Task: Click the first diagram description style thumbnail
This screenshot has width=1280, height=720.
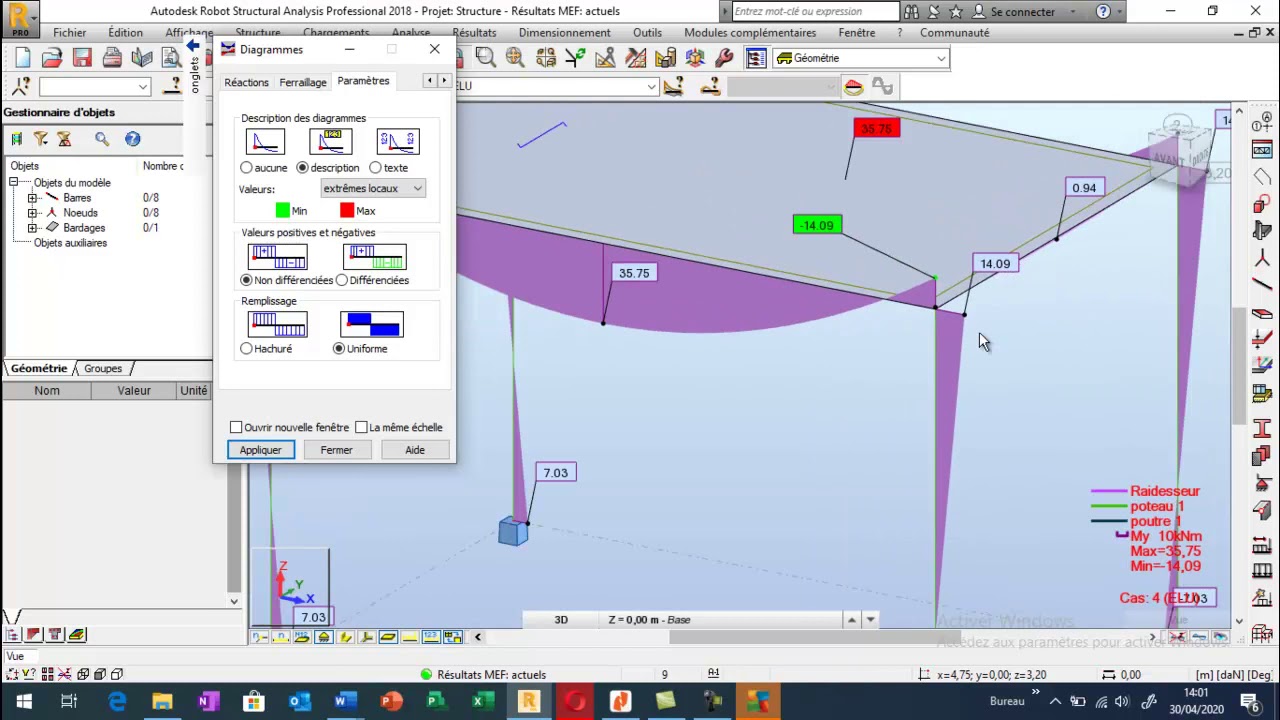Action: point(265,142)
